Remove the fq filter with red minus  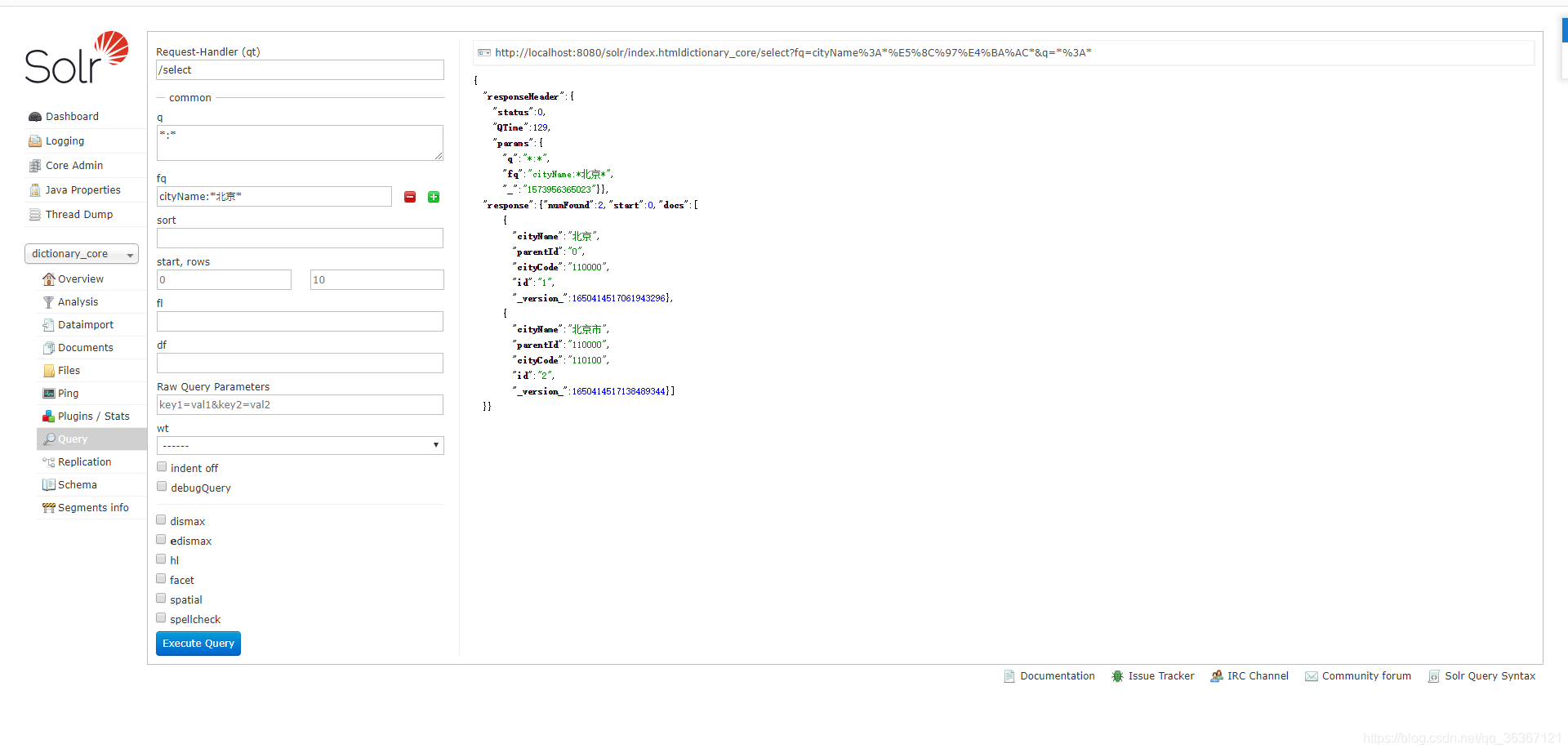point(410,197)
